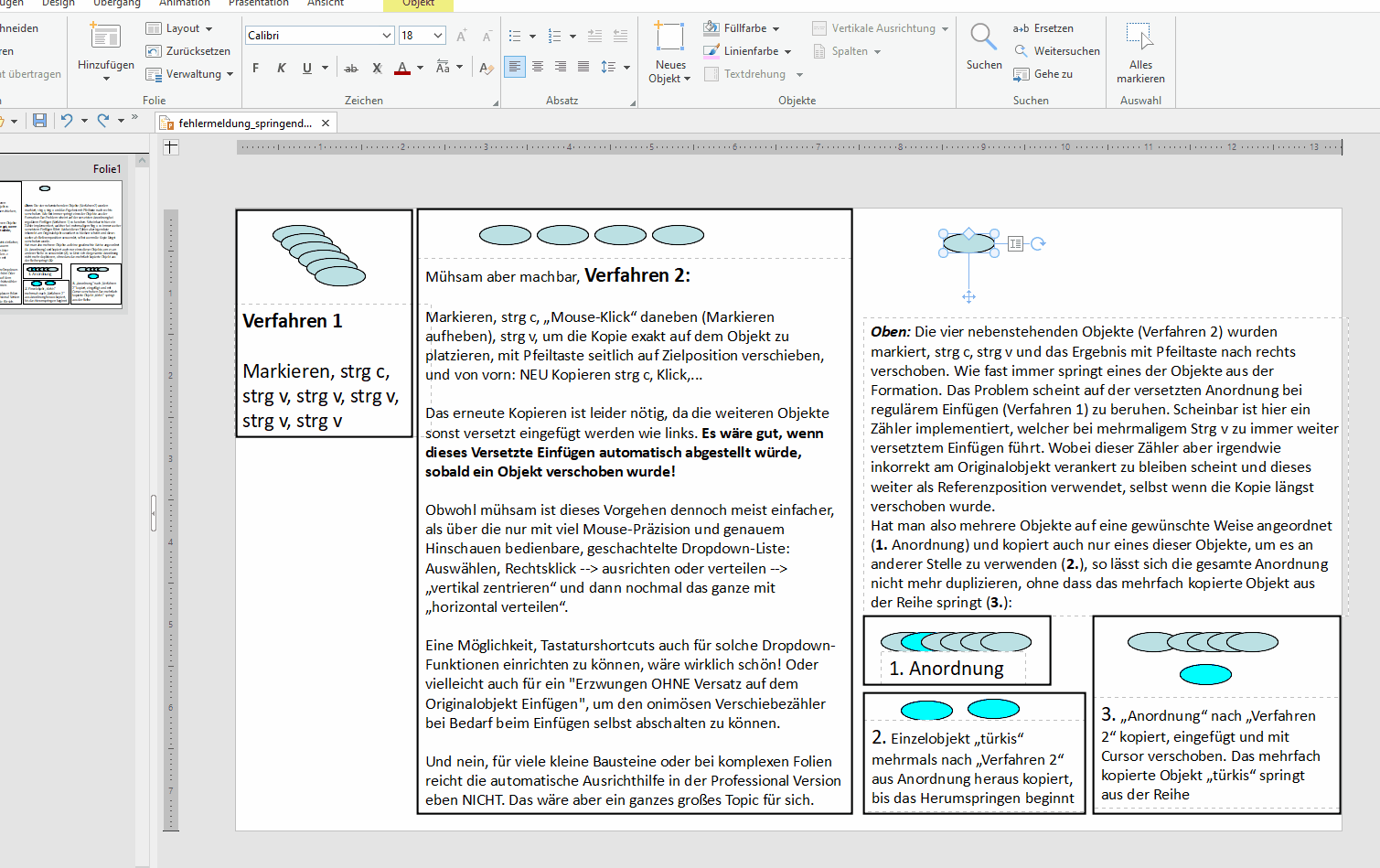This screenshot has height=868, width=1380.
Task: Click the ruler origin plus box
Action: [171, 147]
